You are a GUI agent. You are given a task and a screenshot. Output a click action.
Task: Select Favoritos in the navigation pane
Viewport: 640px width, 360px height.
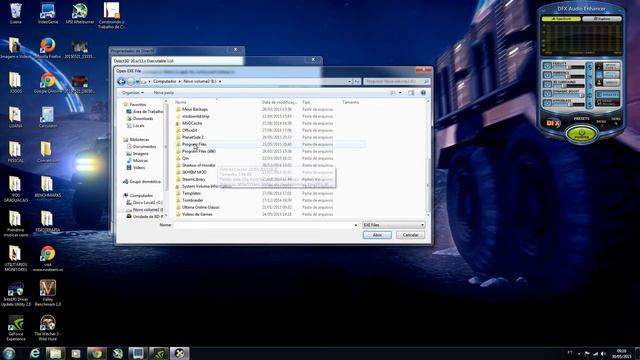pyautogui.click(x=138, y=104)
